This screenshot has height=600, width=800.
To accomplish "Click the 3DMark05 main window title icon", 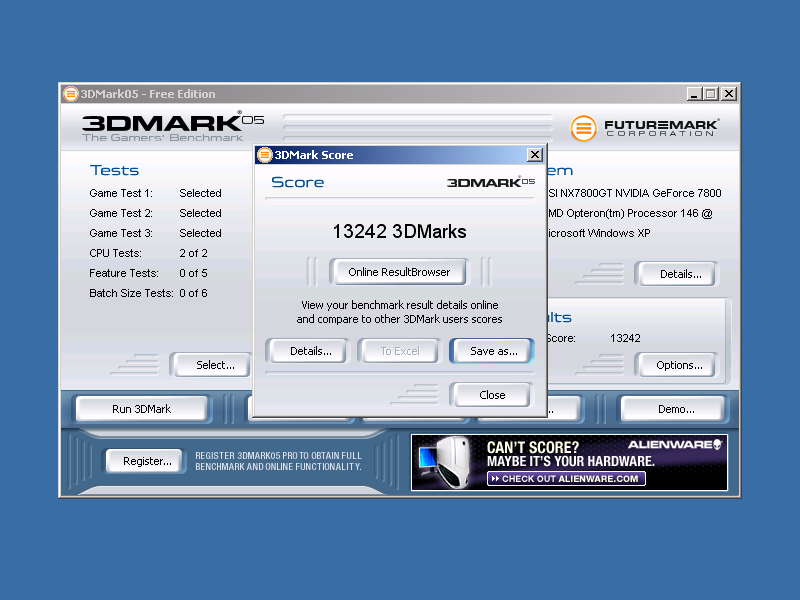I will pos(70,94).
